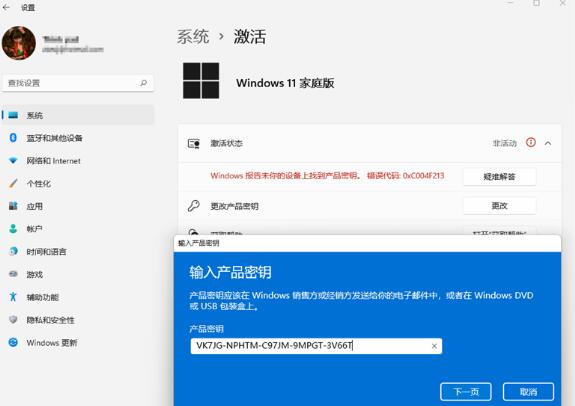Click the accounts person icon
Viewport: 575px width, 406px height.
tap(13, 228)
